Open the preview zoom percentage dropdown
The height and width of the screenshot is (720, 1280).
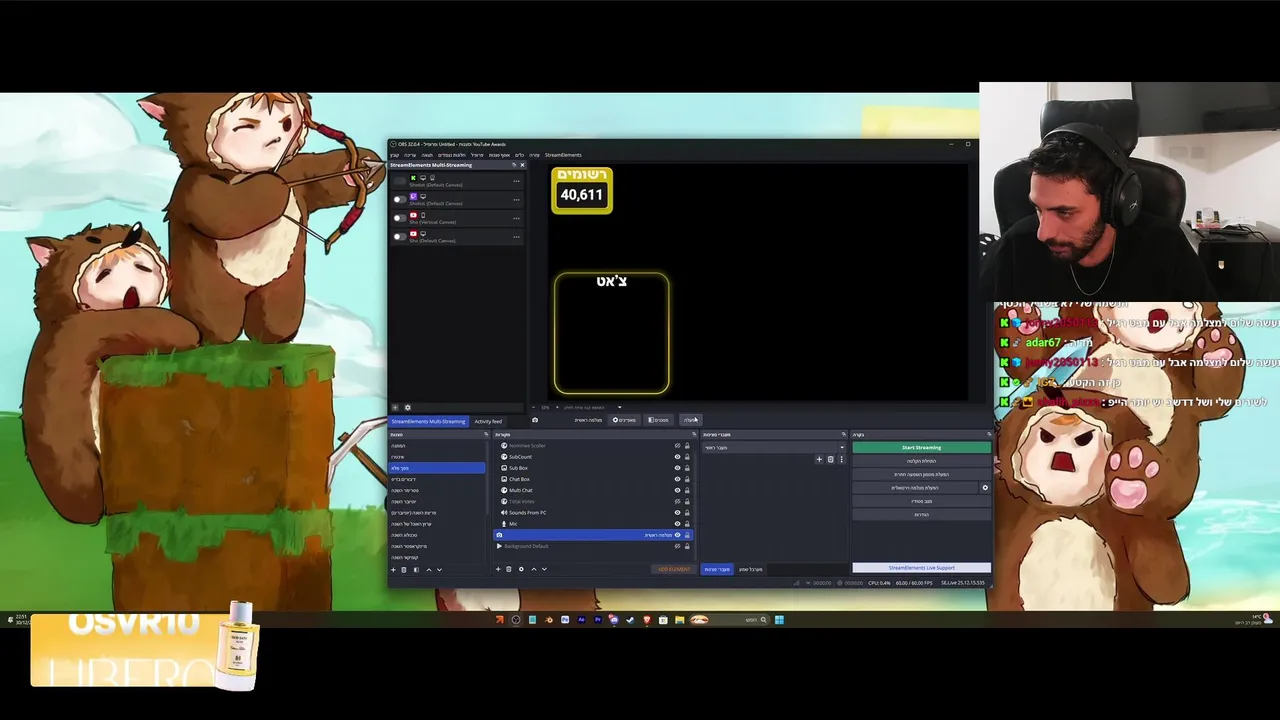click(620, 407)
